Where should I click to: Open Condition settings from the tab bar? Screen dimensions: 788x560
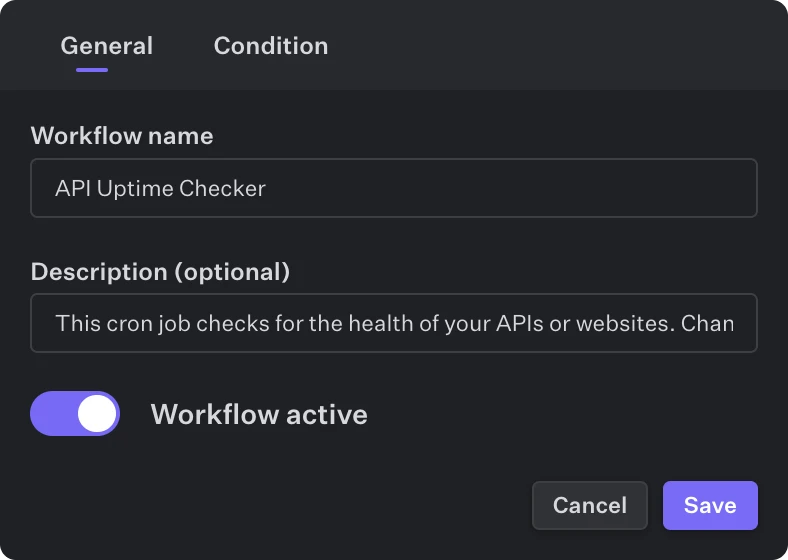pos(270,46)
